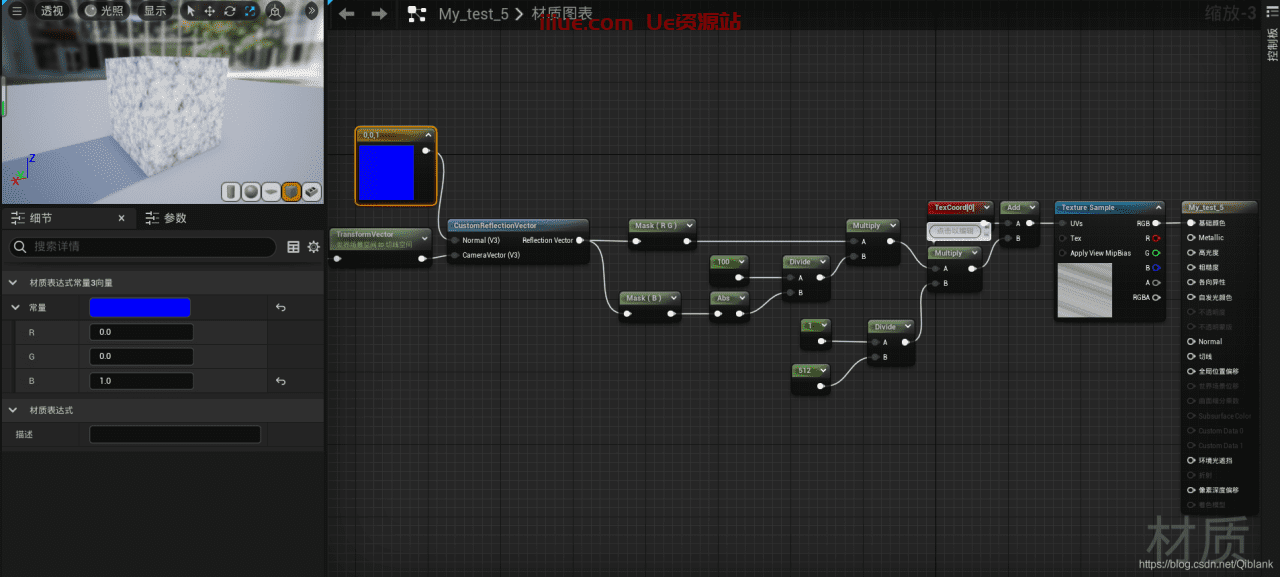
Task: Select the cylinder preview mesh icon
Action: pos(231,191)
